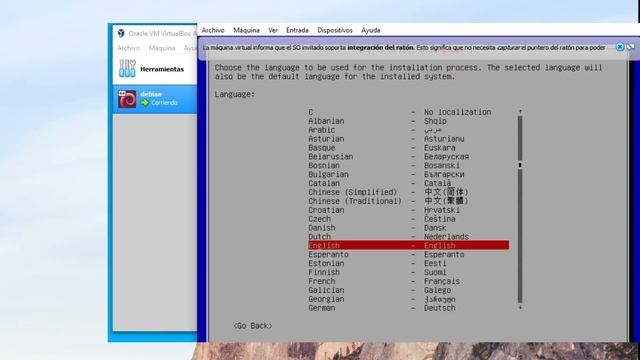Select Chinese (Simplified) row
The image size is (640, 360).
pos(409,192)
